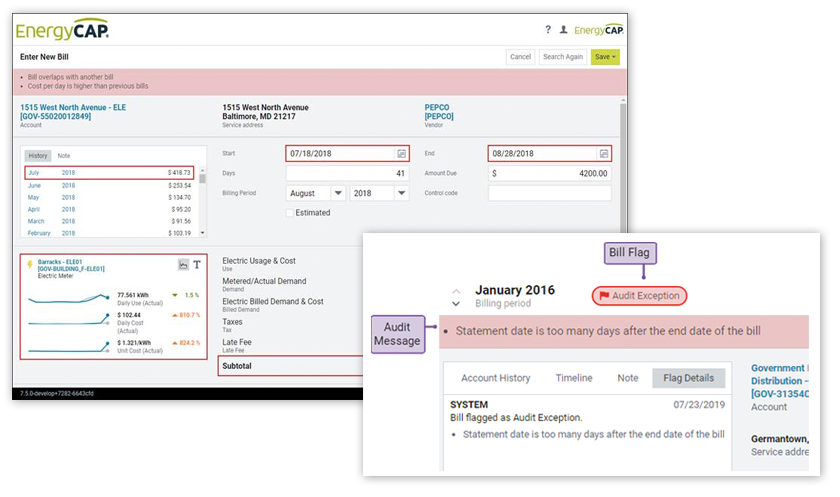Open the End date calendar picker
Image resolution: width=840 pixels, height=497 pixels.
(x=603, y=154)
